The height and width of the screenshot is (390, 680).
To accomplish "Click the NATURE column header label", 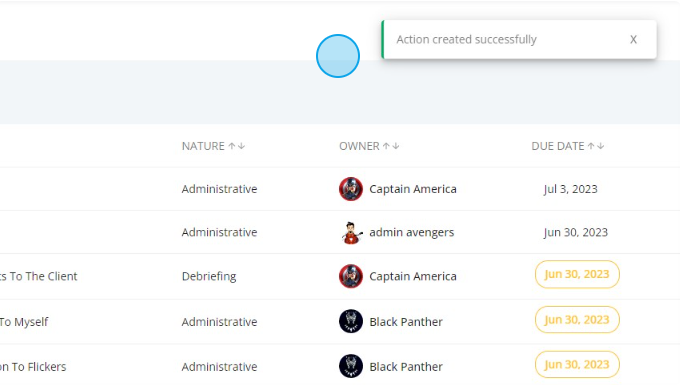I will click(203, 146).
